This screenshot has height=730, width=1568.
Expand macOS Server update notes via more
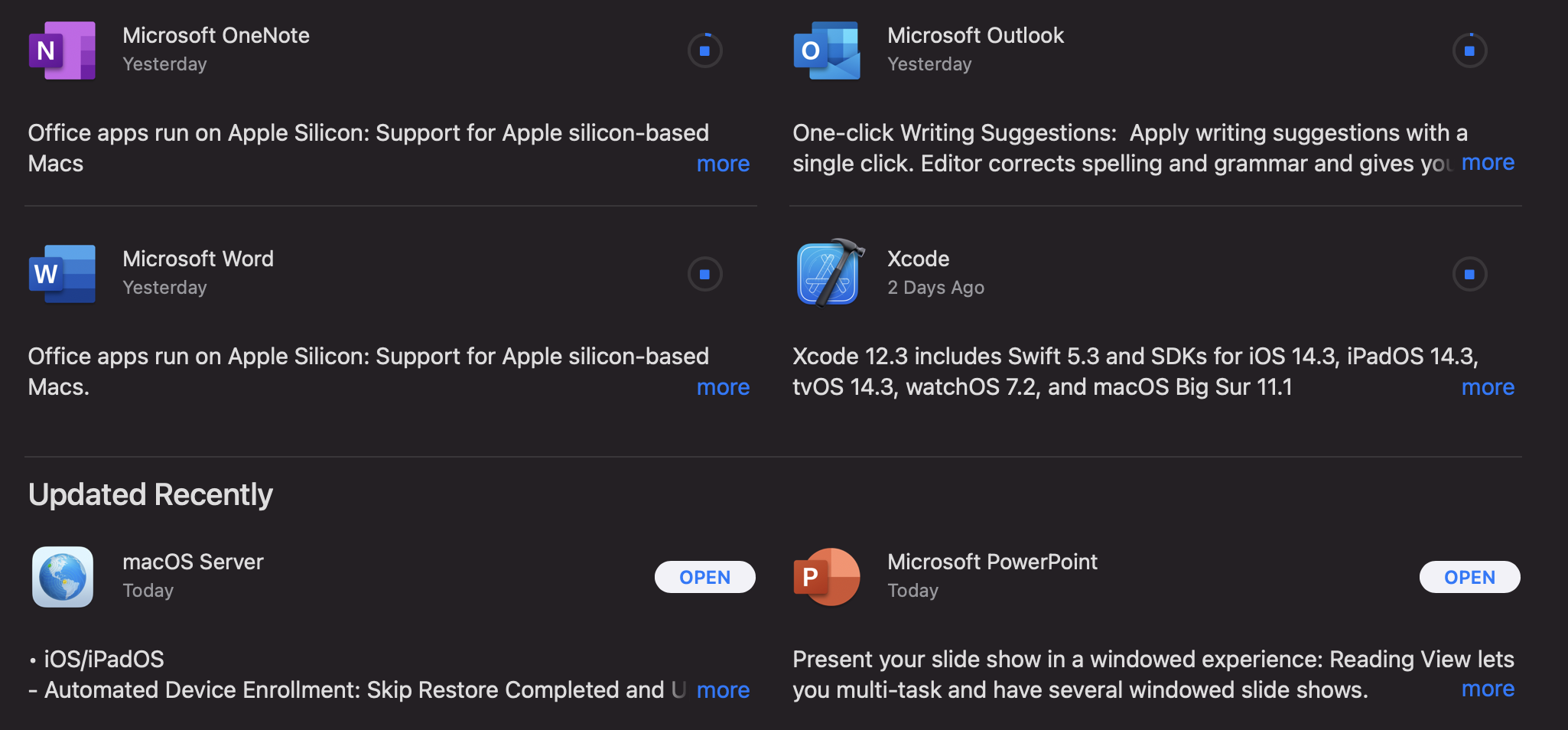point(723,689)
